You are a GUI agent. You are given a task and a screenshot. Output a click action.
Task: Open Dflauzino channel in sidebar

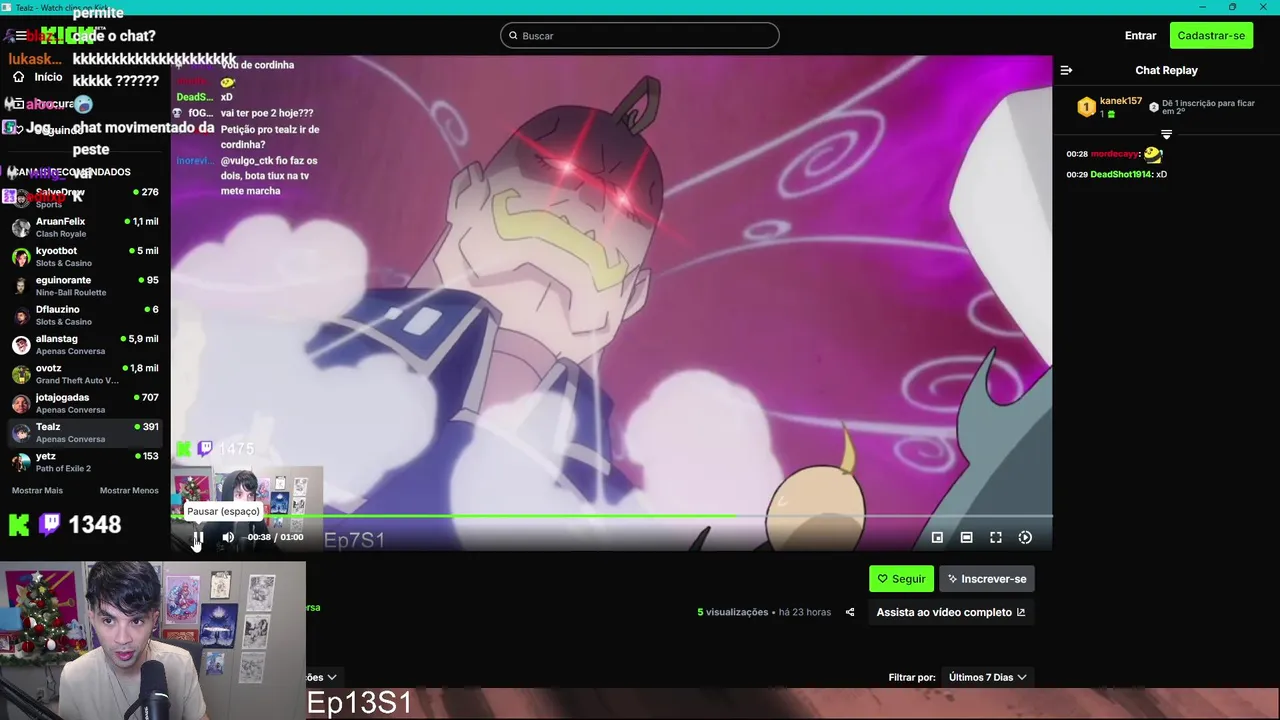(x=85, y=315)
